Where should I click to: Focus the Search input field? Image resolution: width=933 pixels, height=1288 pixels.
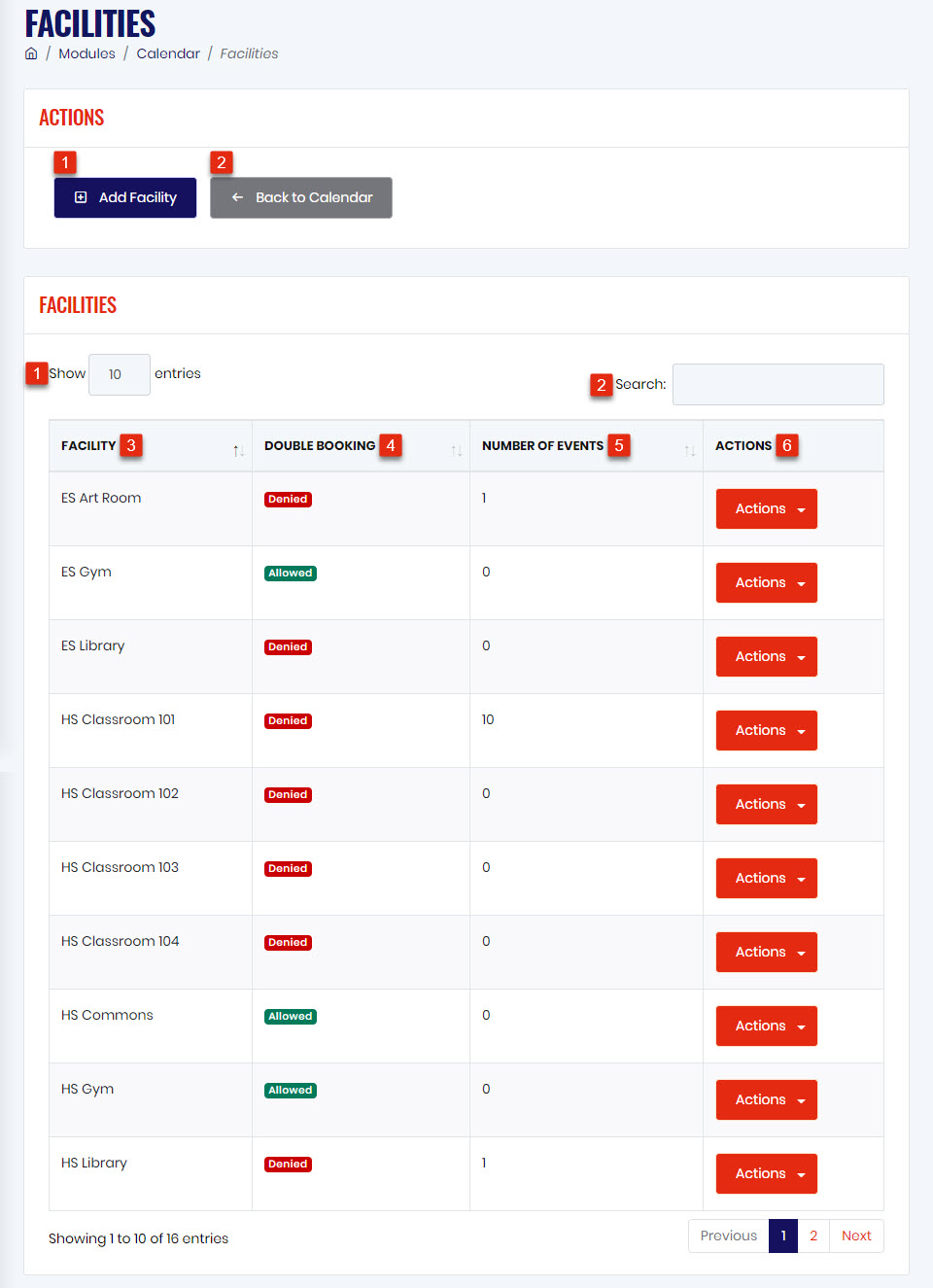click(778, 384)
